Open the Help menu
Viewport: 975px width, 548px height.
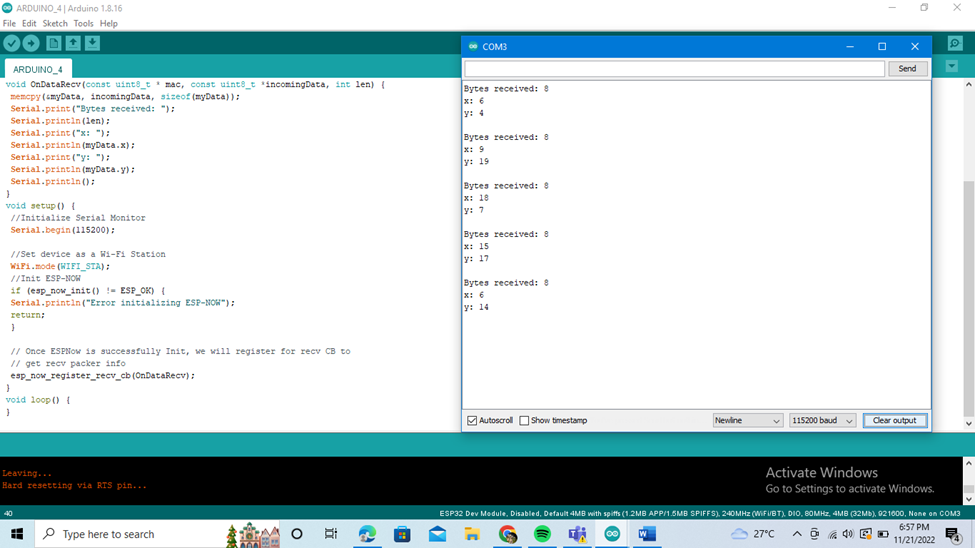109,23
